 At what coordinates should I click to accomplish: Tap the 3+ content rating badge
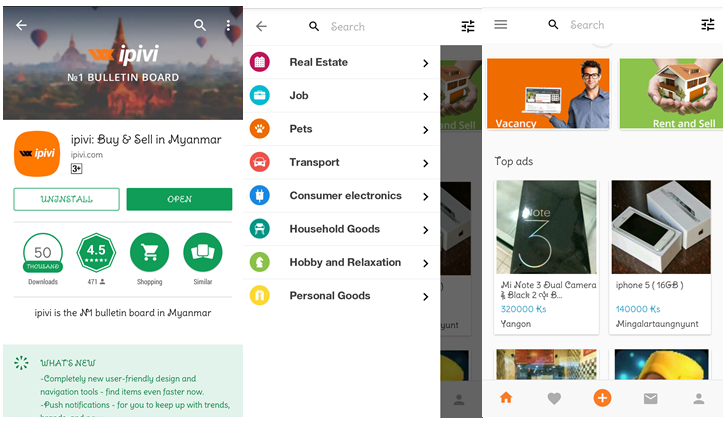[x=76, y=169]
